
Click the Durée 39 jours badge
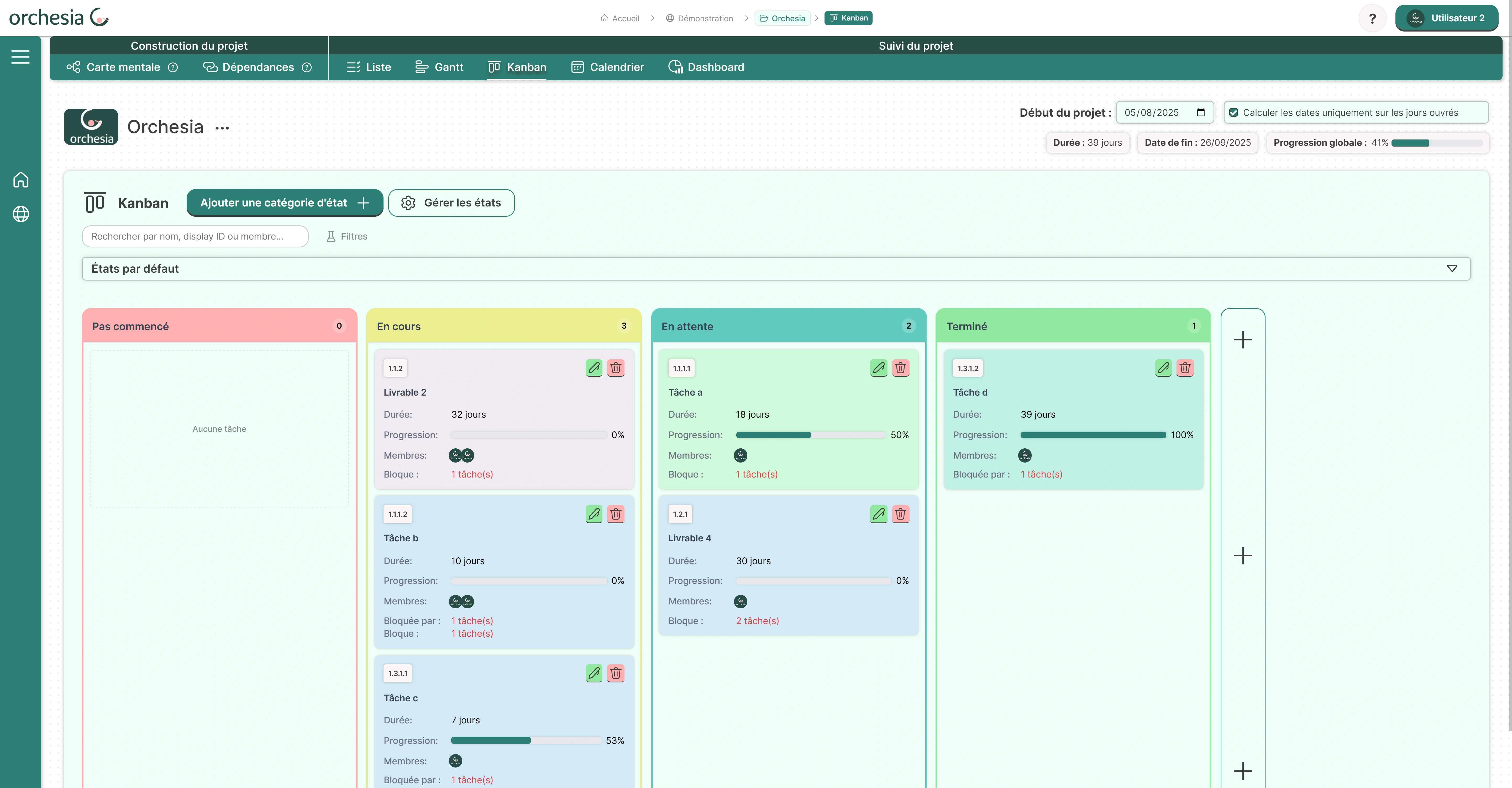pyautogui.click(x=1087, y=143)
